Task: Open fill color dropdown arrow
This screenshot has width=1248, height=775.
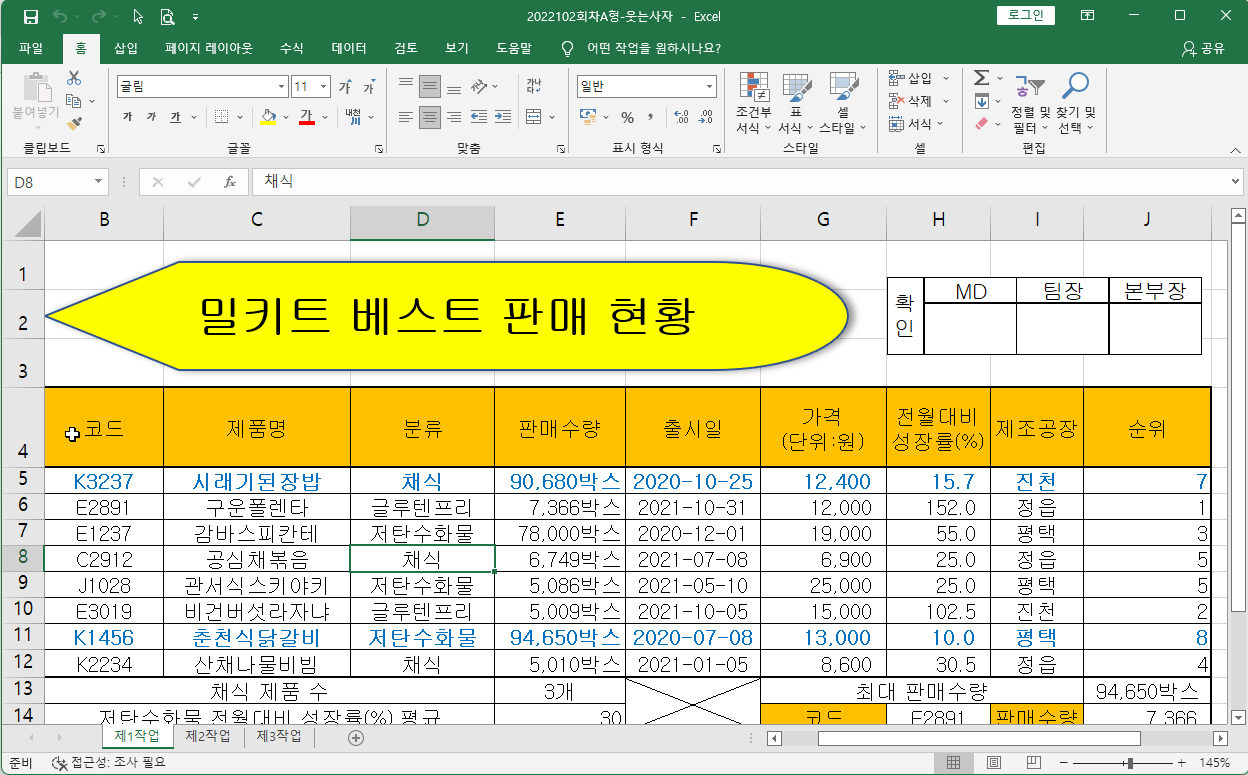Action: (x=284, y=117)
